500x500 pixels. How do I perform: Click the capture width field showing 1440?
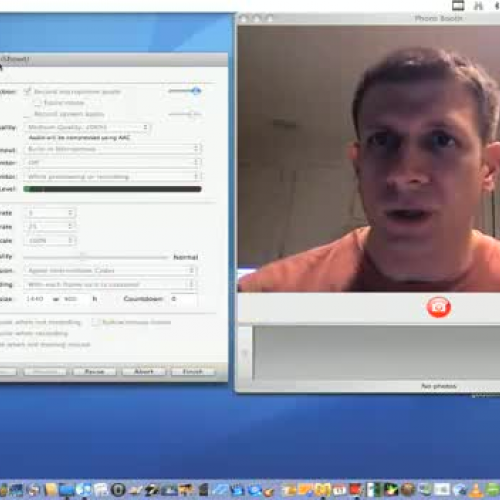[37, 299]
